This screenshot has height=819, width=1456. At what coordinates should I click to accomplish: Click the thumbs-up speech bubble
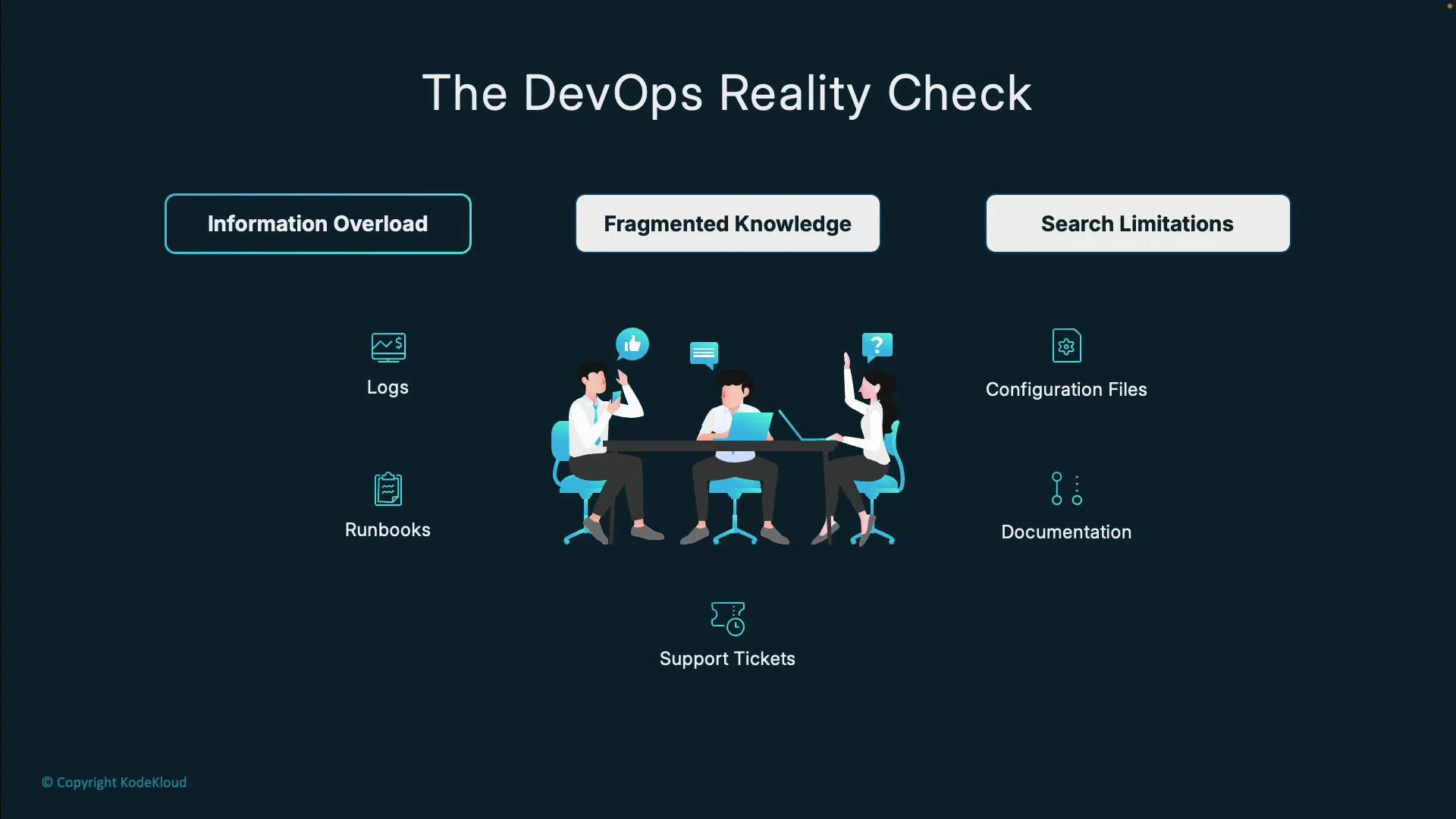coord(632,345)
